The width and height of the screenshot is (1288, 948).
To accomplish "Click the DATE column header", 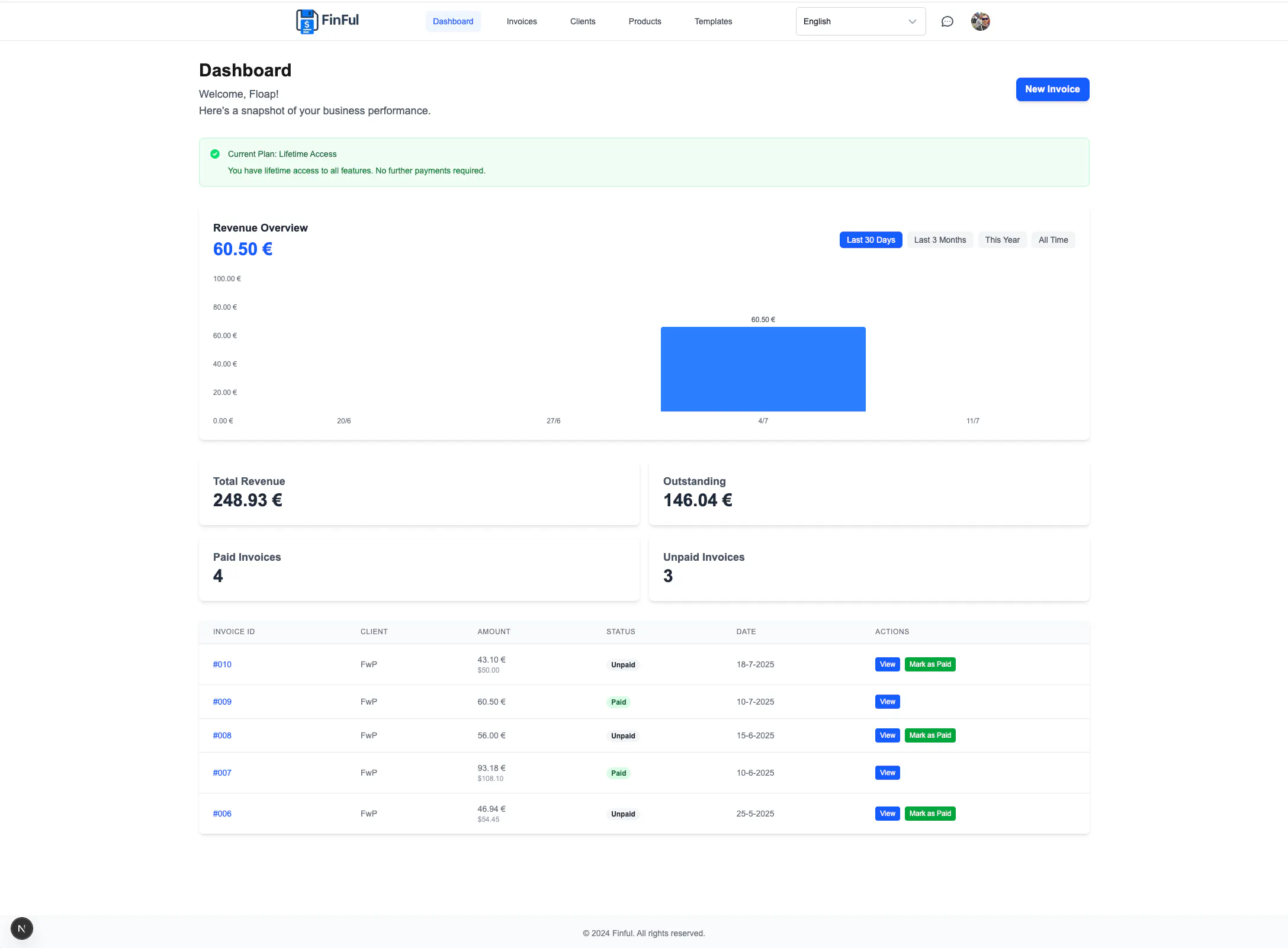I will [x=746, y=632].
